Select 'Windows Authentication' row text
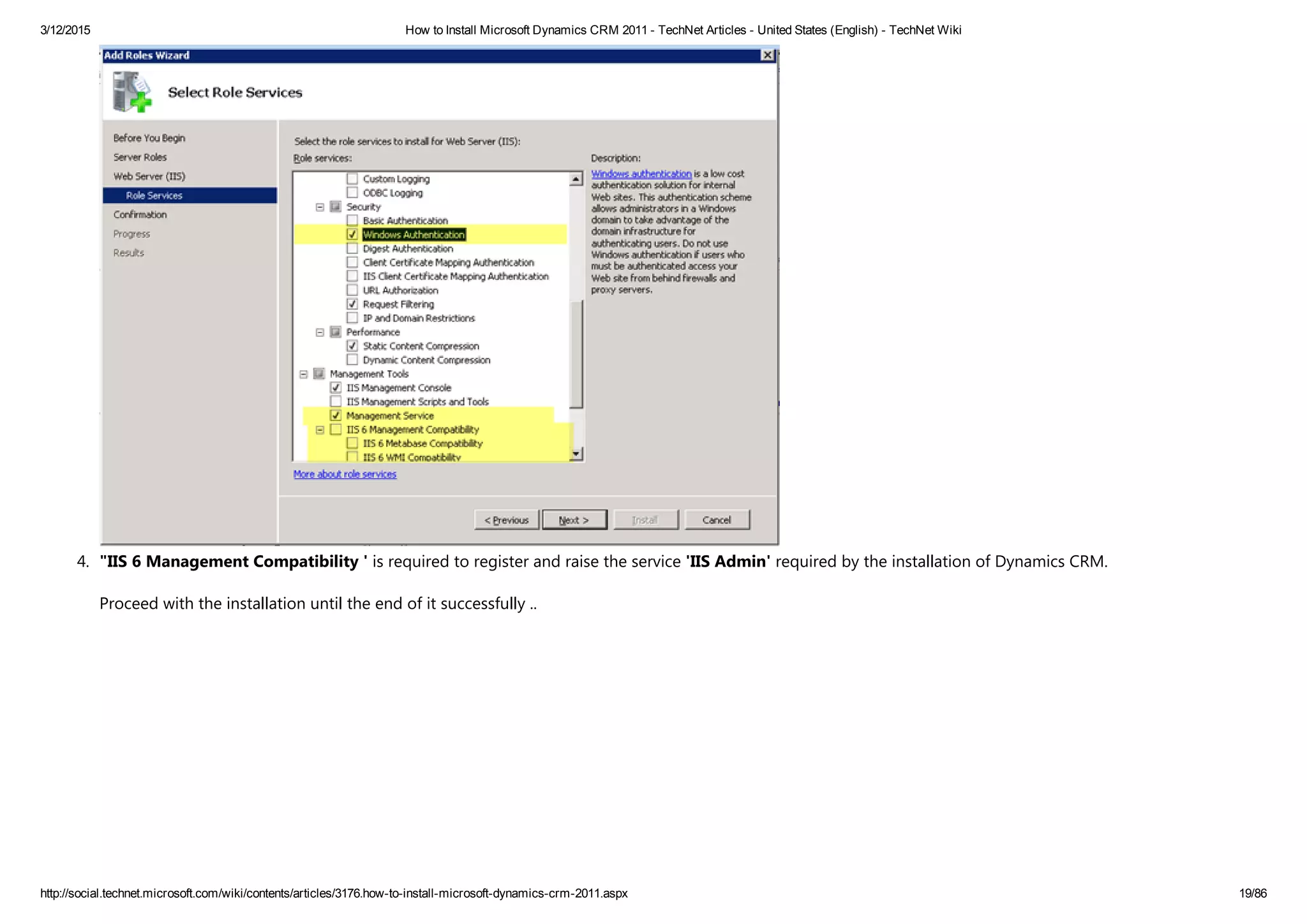The width and height of the screenshot is (1307, 924). click(414, 234)
